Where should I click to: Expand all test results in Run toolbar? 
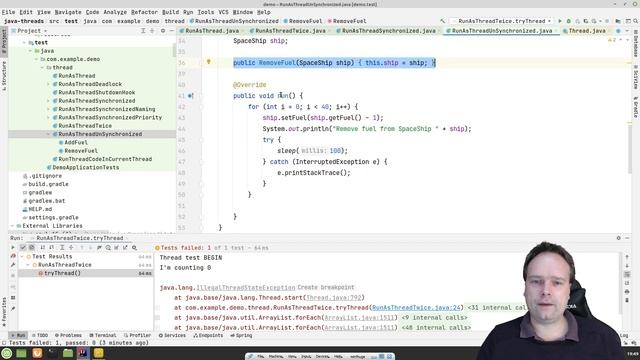tap(62, 247)
